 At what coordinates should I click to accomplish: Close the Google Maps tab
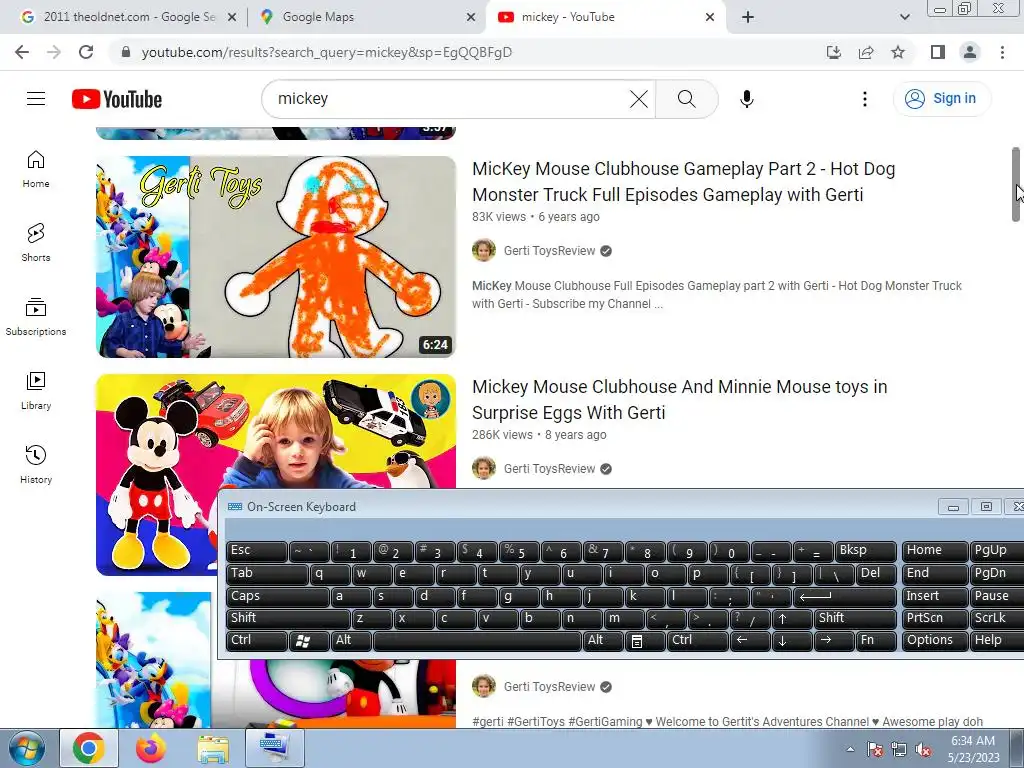tap(471, 17)
